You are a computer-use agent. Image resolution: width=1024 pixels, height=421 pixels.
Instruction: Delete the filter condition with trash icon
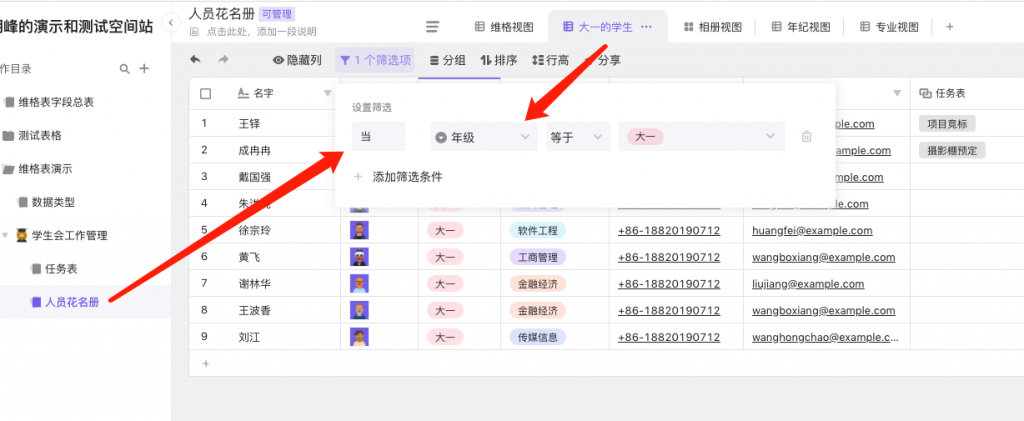[x=807, y=137]
